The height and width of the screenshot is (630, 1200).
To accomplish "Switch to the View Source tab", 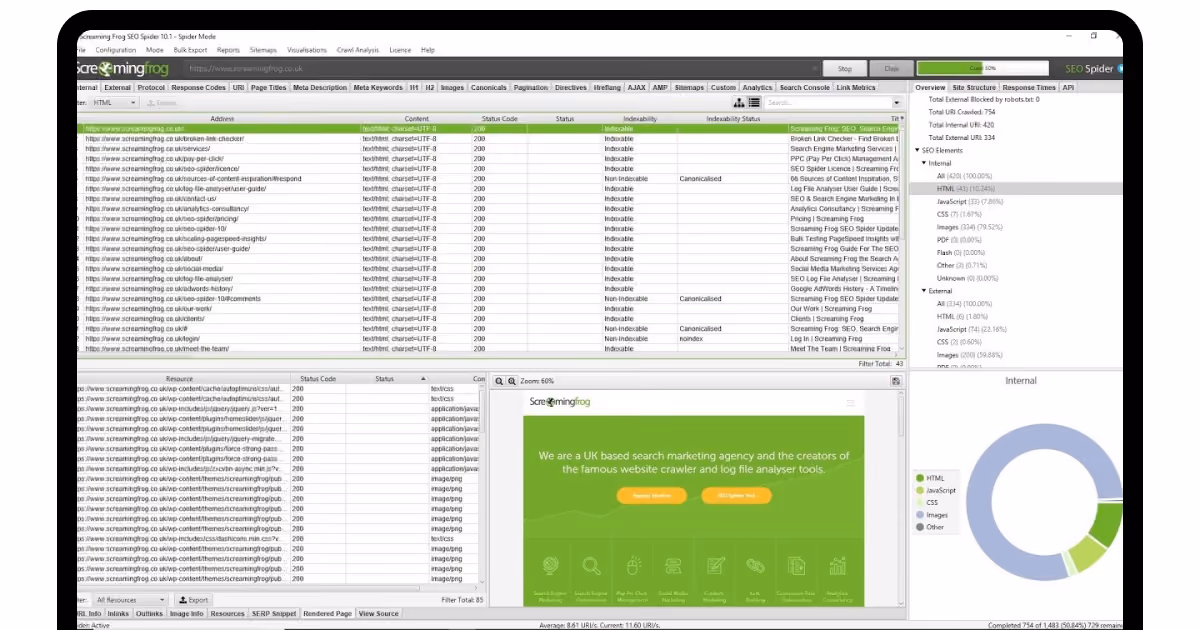I will [x=379, y=613].
